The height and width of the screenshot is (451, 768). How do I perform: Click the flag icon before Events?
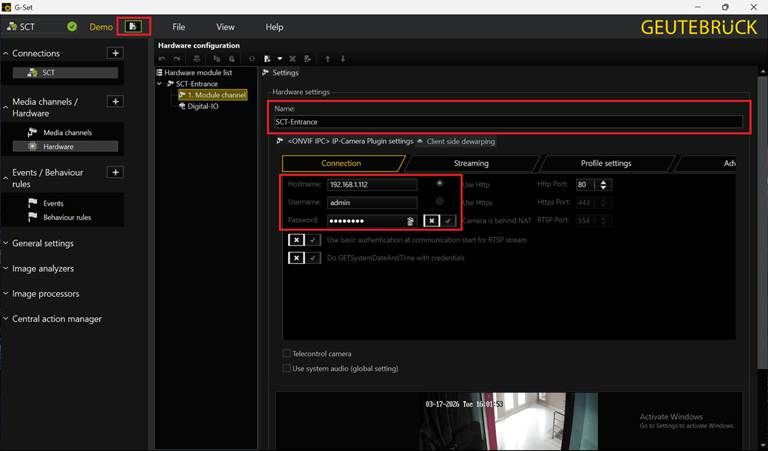32,203
